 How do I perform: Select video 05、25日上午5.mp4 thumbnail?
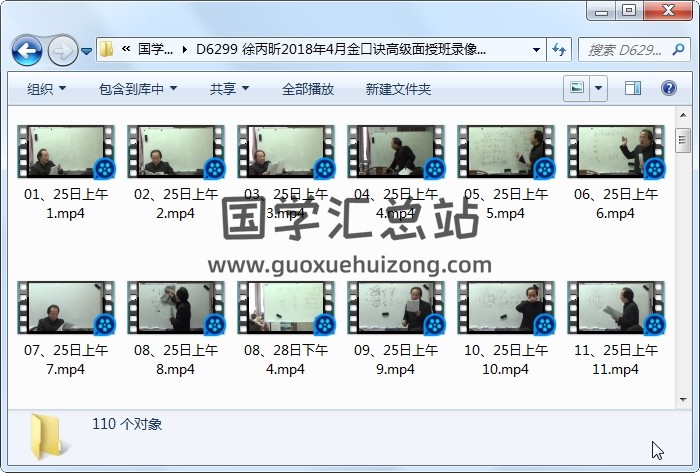pyautogui.click(x=506, y=152)
